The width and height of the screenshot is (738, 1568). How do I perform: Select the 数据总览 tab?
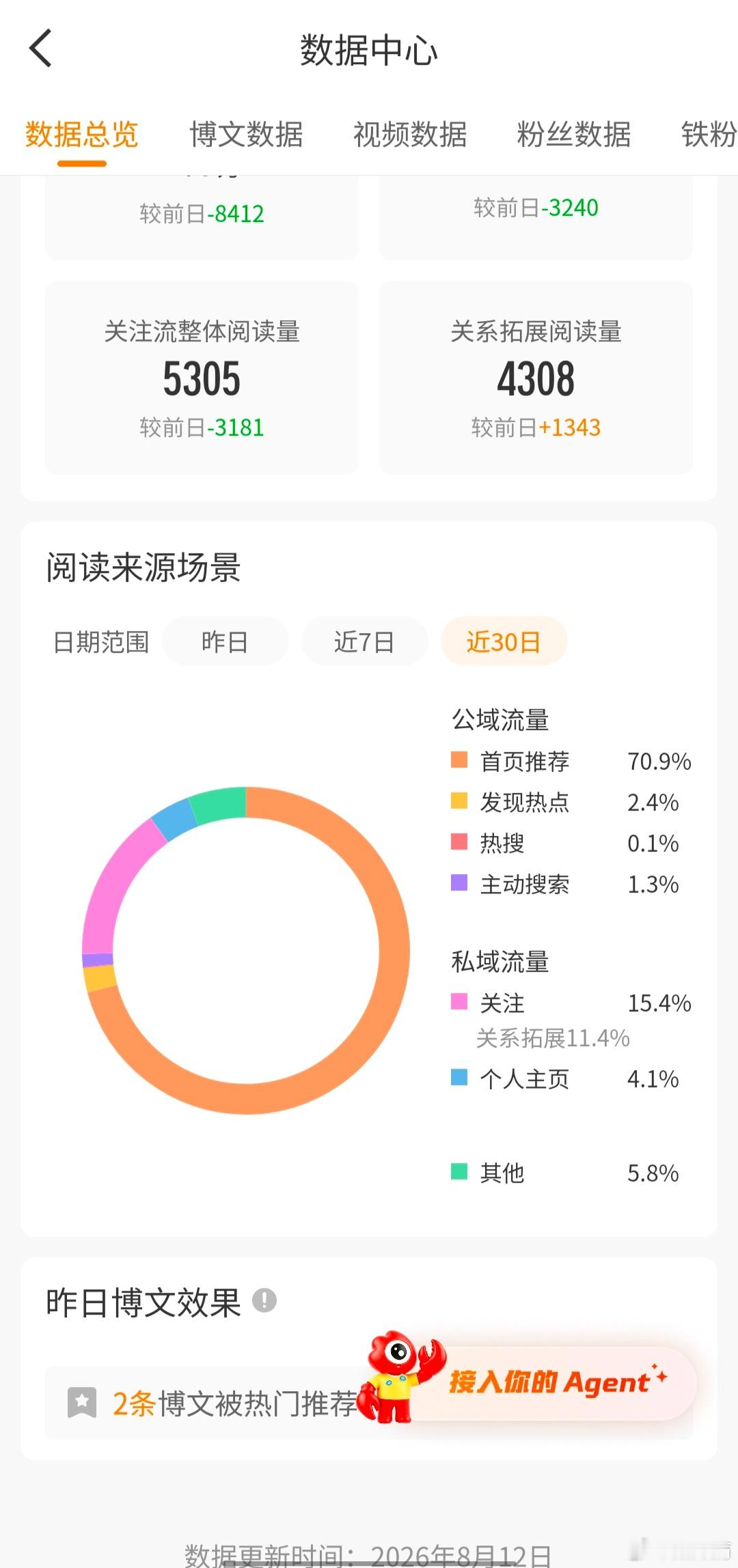click(82, 135)
